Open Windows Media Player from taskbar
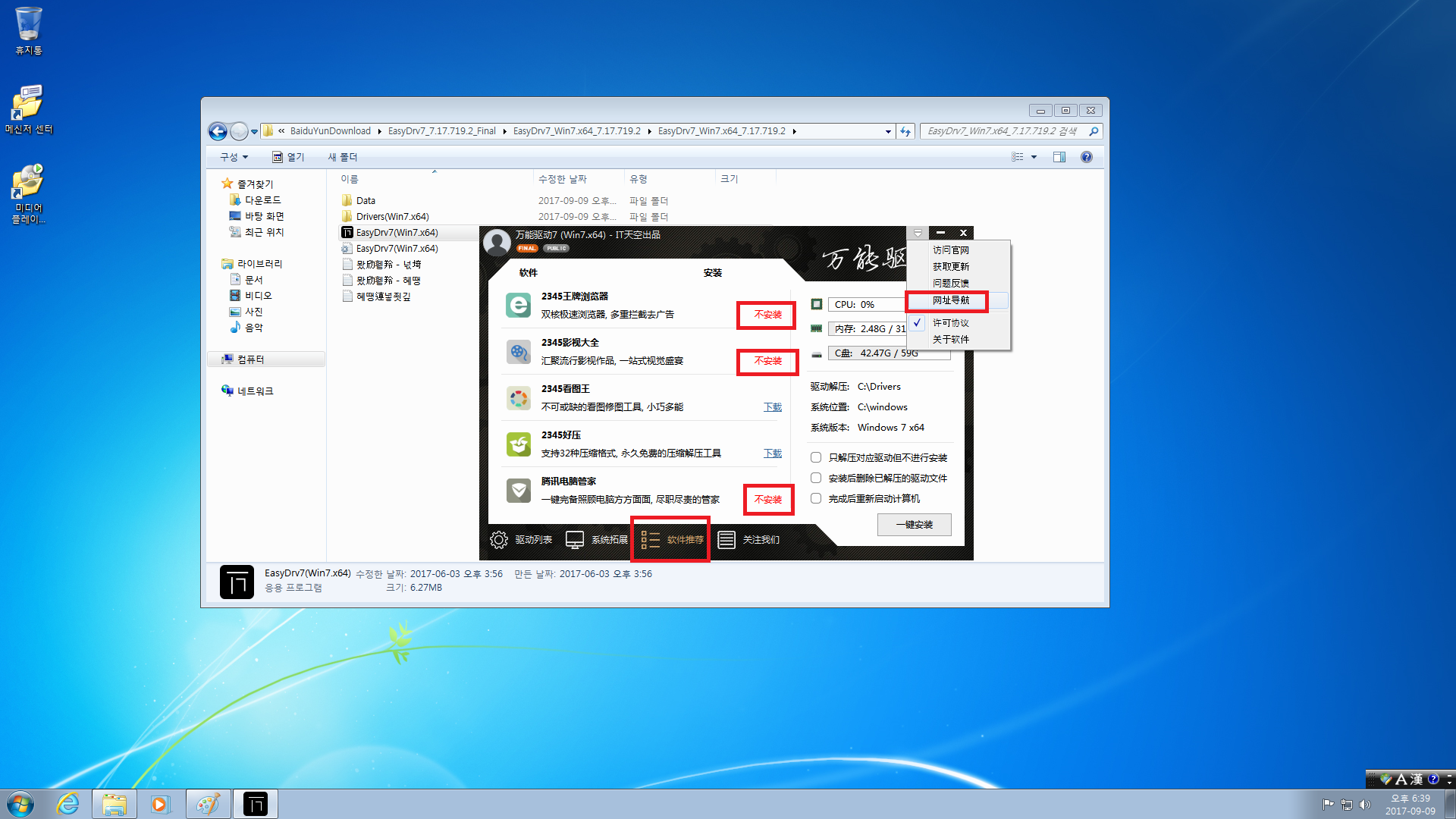This screenshot has height=819, width=1456. [161, 804]
